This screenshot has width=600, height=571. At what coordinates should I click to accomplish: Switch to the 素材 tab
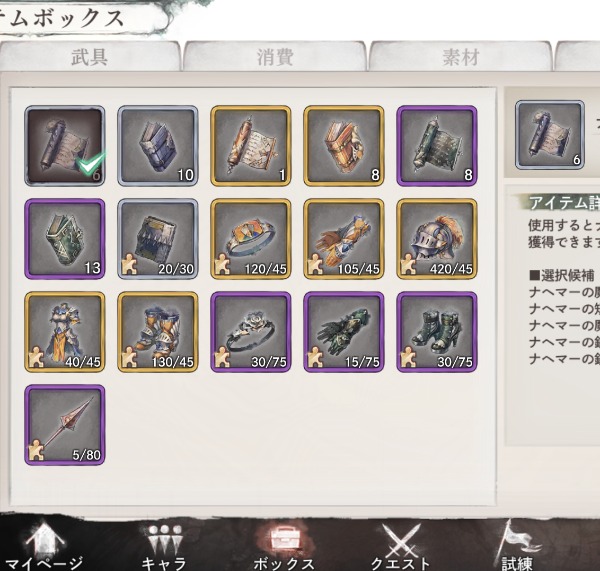pyautogui.click(x=460, y=57)
